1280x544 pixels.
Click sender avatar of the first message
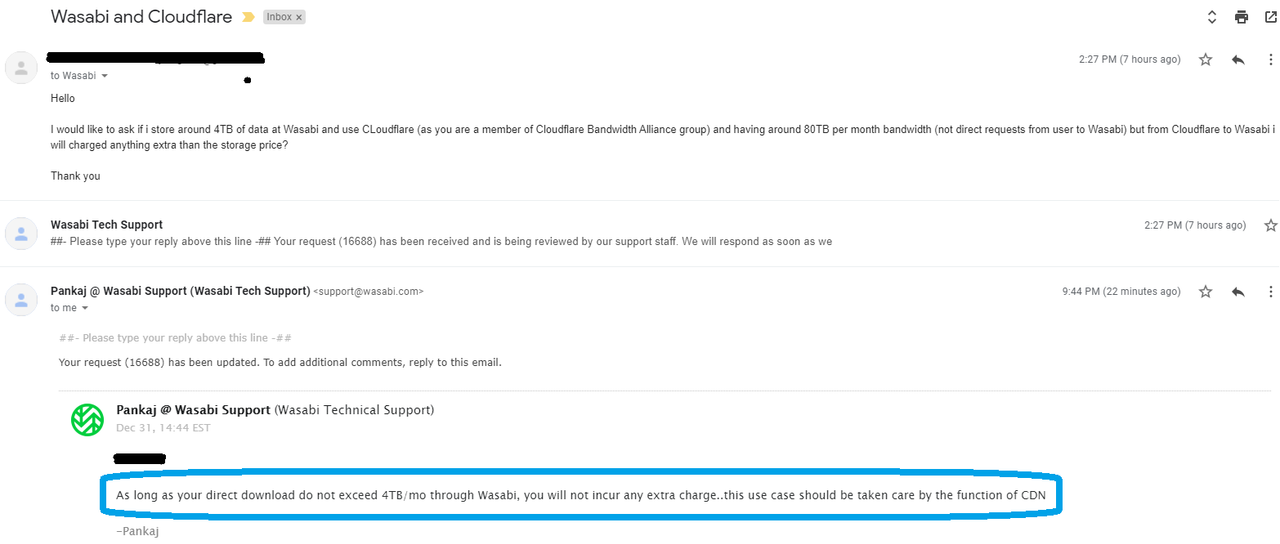point(21,68)
